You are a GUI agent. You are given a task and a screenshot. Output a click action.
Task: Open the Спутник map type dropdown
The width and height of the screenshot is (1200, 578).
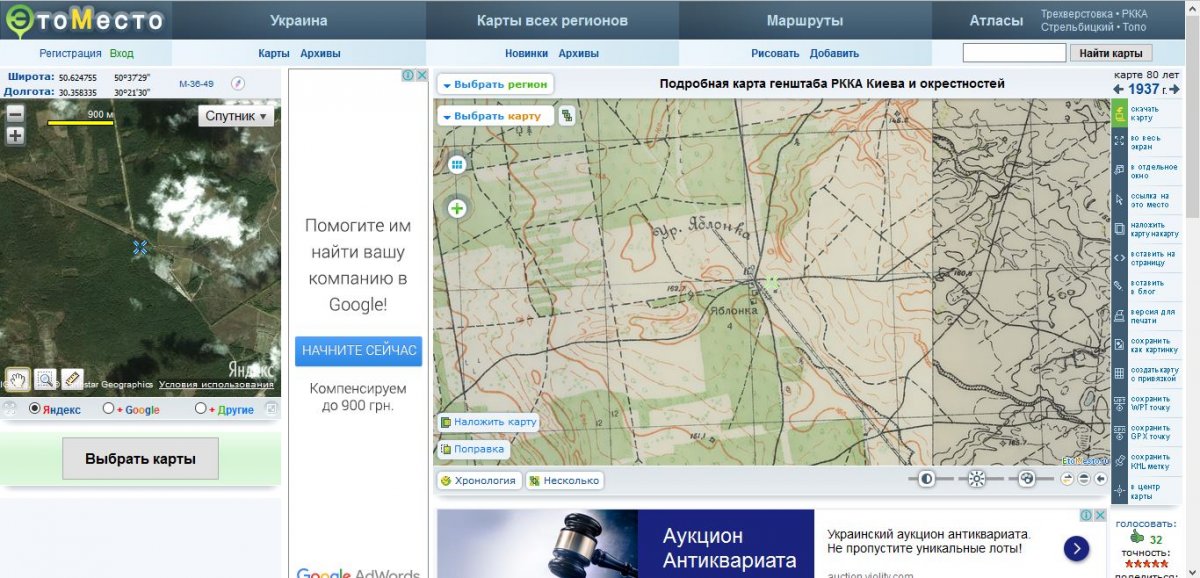pos(236,116)
